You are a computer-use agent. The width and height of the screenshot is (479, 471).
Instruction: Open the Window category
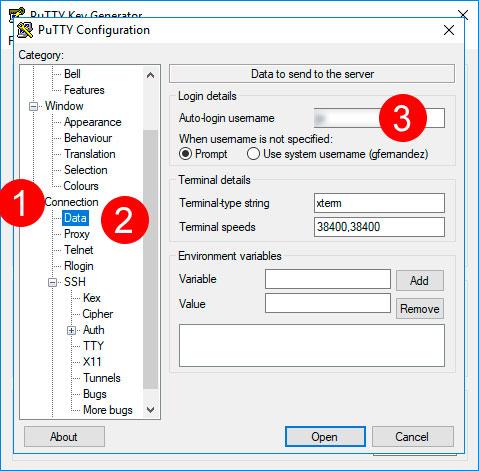click(x=64, y=106)
